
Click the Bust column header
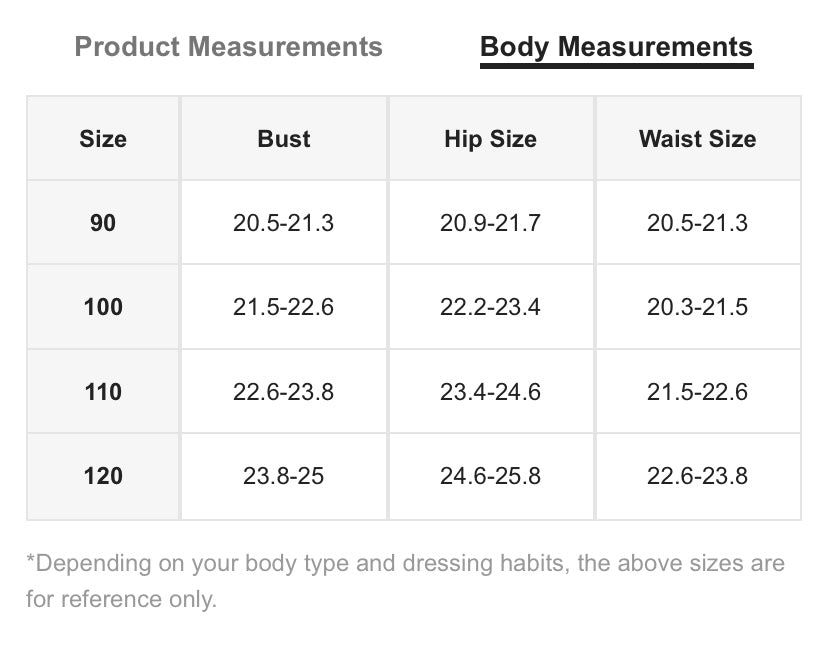click(284, 139)
